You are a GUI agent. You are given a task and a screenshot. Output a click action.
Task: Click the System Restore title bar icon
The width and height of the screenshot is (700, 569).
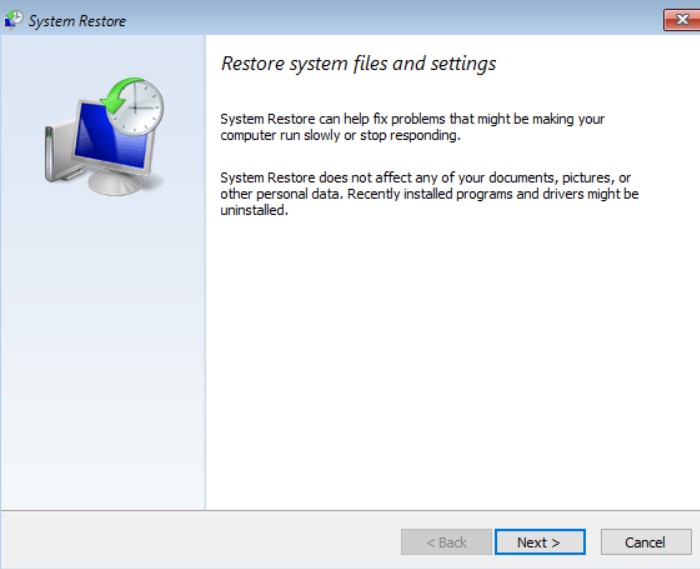[14, 20]
